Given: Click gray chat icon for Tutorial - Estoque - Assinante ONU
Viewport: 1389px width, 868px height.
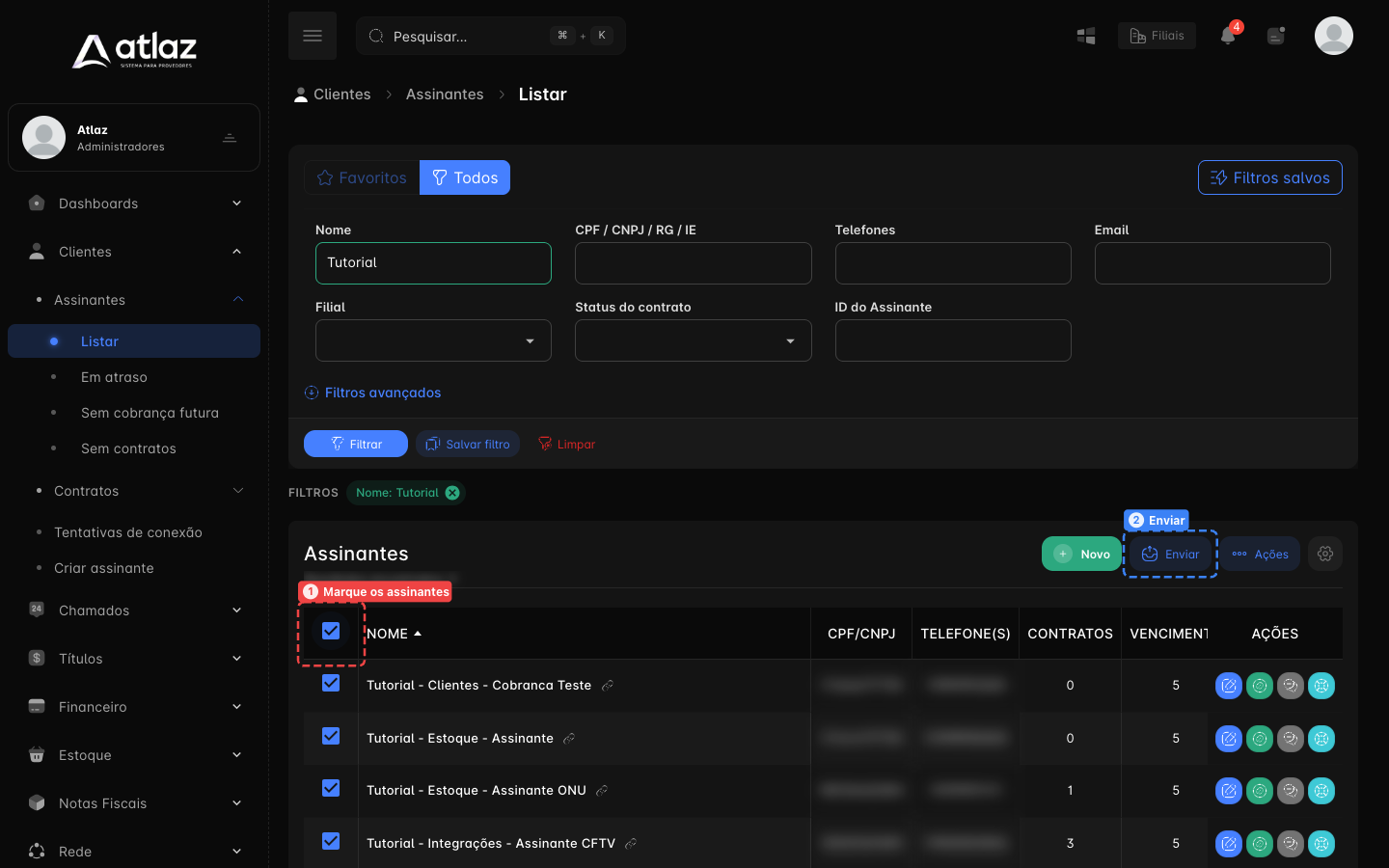Looking at the screenshot, I should pyautogui.click(x=1291, y=791).
